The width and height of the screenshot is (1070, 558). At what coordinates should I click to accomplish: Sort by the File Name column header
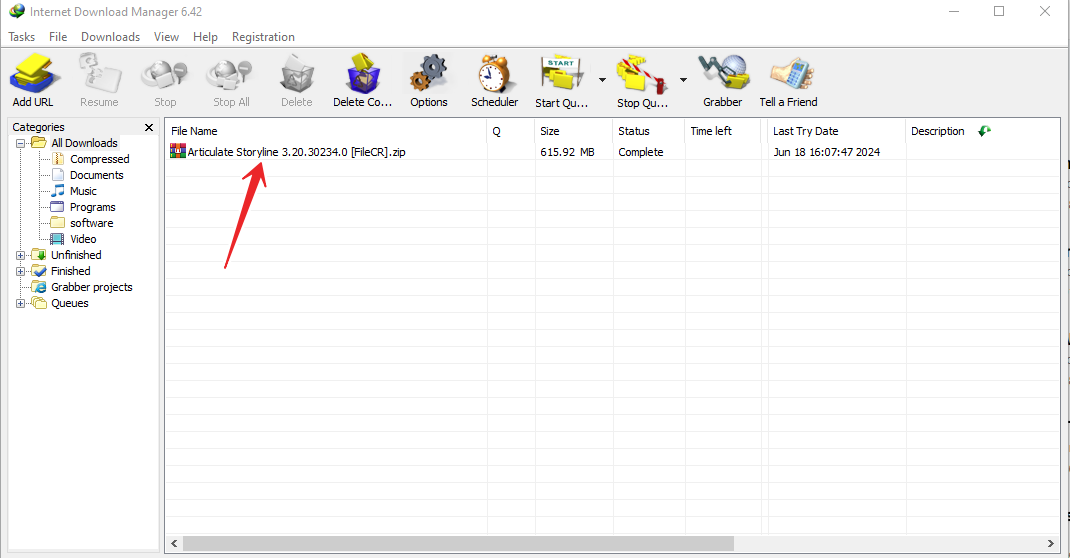[326, 131]
